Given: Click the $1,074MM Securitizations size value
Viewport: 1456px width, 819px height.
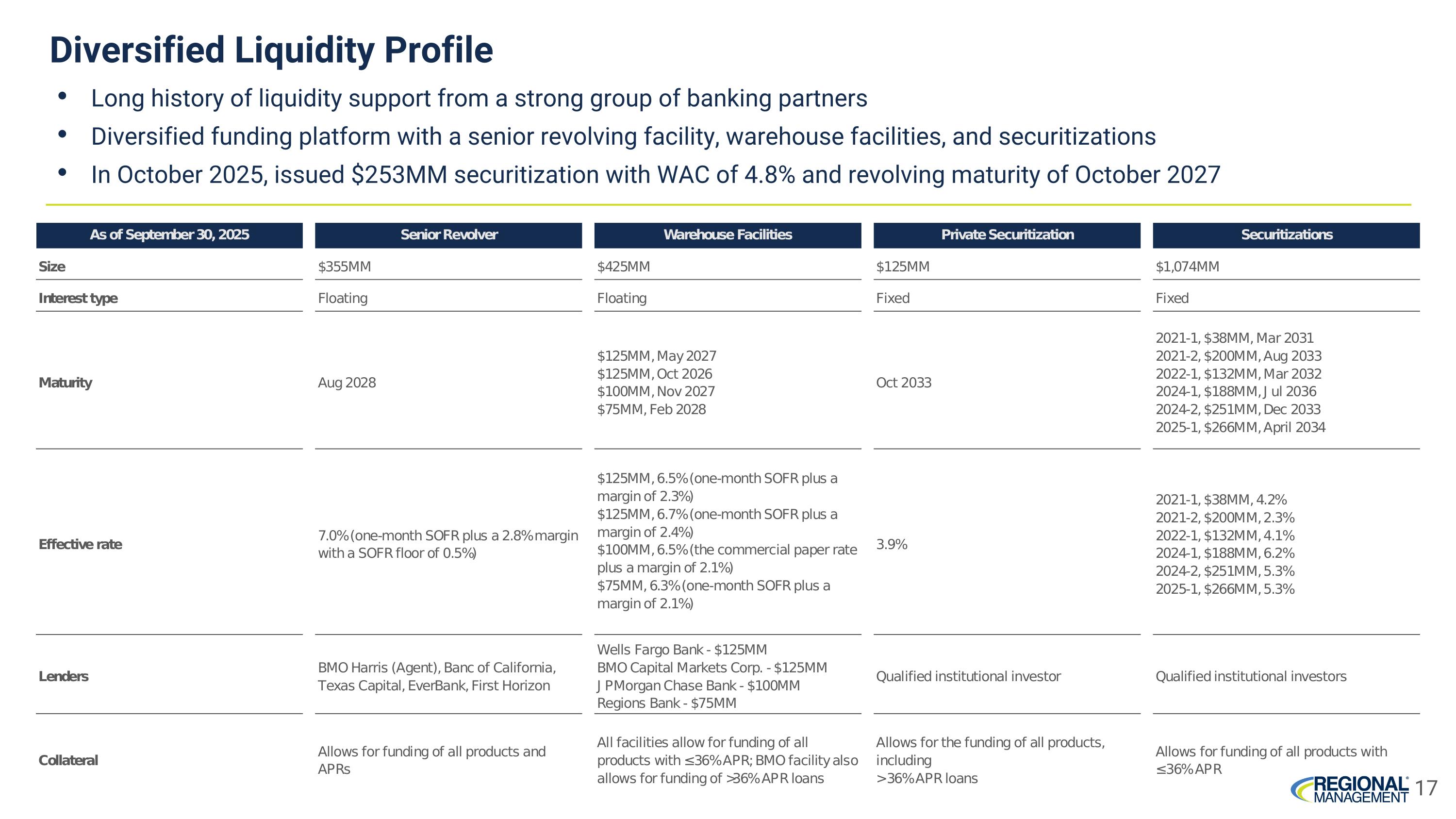Looking at the screenshot, I should [x=1187, y=267].
